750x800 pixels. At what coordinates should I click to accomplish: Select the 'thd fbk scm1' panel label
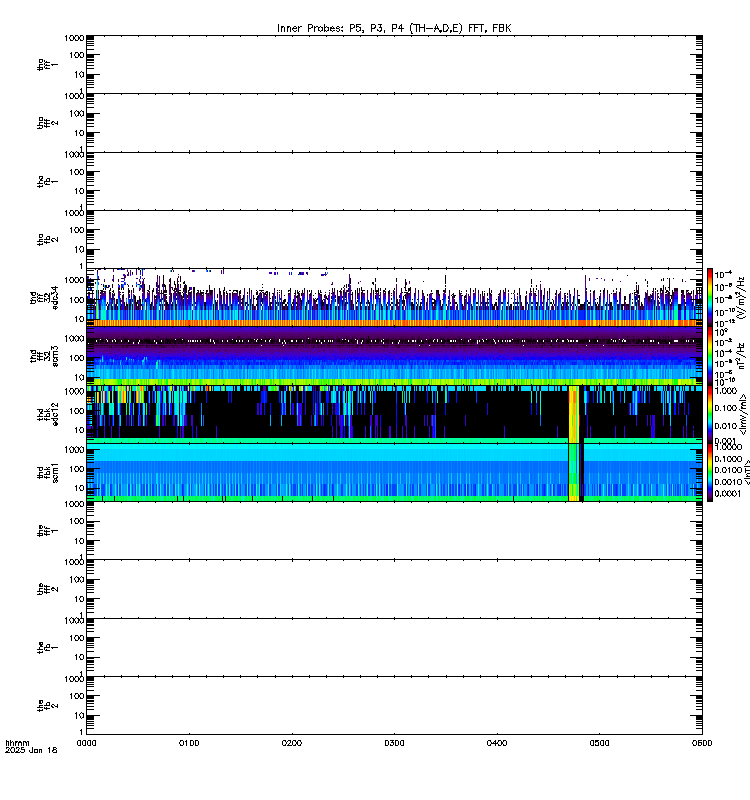(x=47, y=472)
